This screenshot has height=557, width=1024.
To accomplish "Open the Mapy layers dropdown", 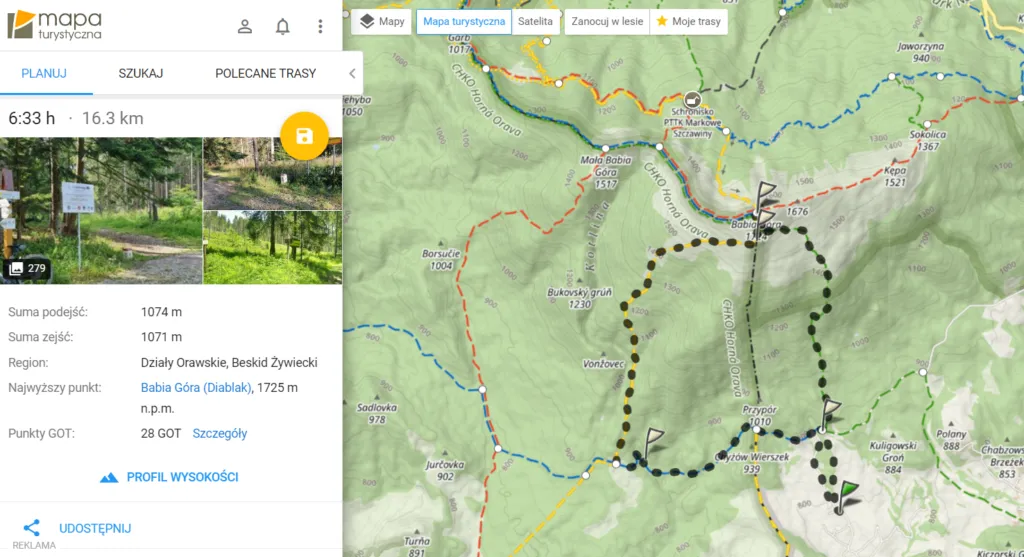I will pyautogui.click(x=382, y=21).
